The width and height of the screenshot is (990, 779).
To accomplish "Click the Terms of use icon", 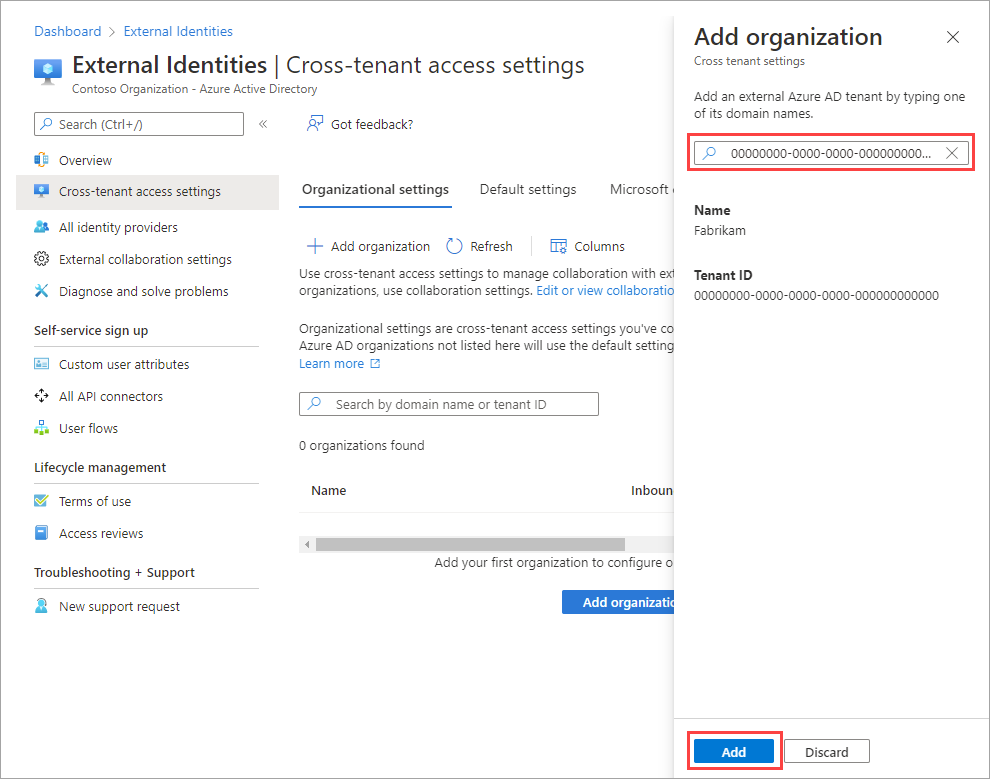I will pyautogui.click(x=42, y=501).
